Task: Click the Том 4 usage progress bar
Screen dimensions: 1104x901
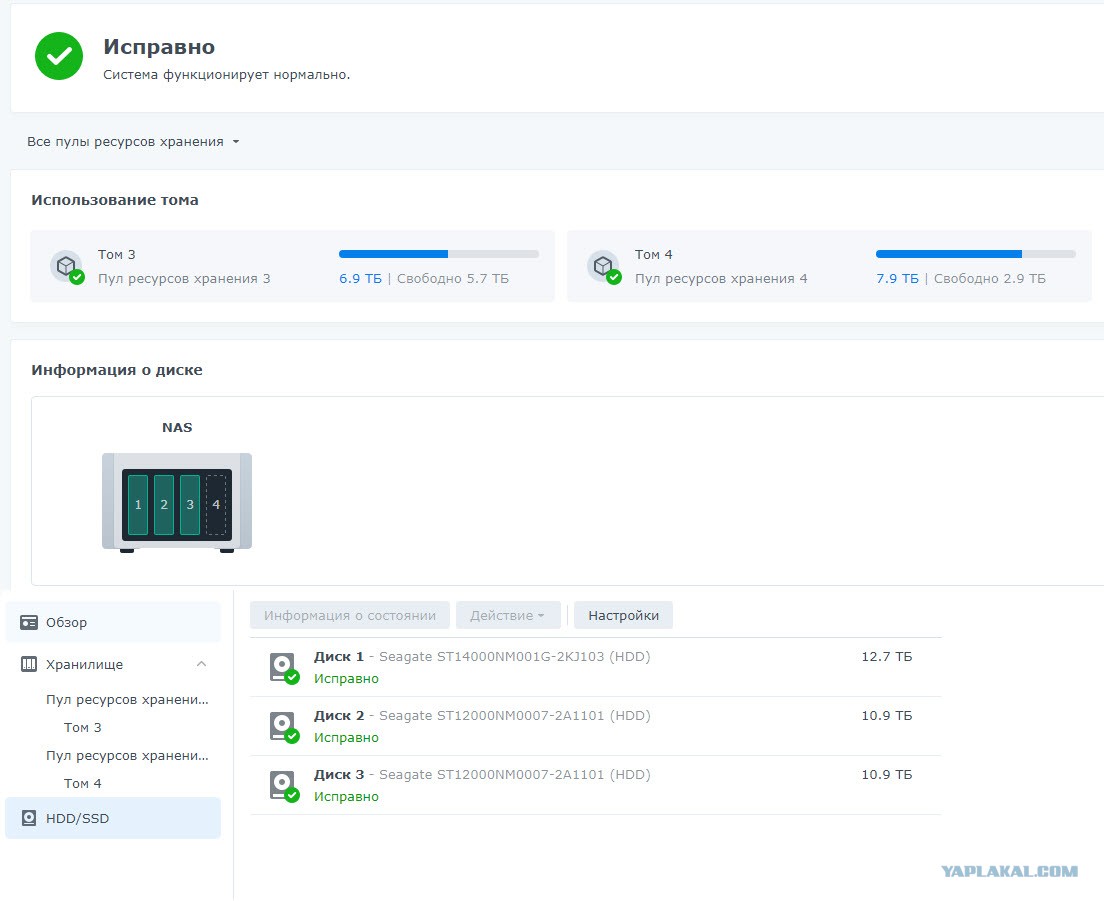Action: [976, 254]
